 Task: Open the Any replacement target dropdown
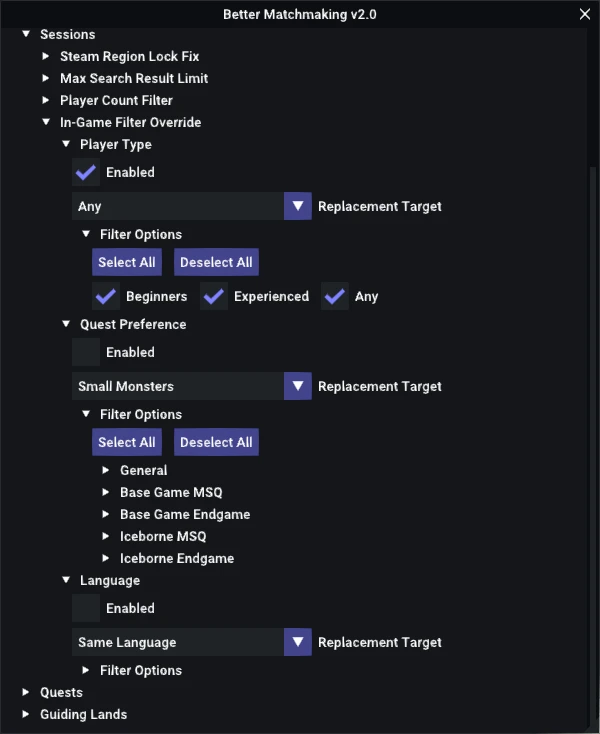pos(192,206)
